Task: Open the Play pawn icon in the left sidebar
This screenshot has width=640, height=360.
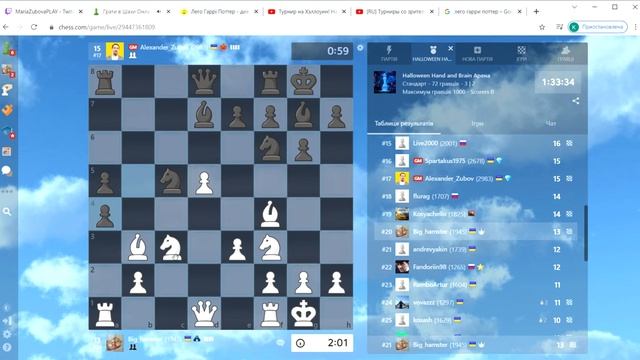Action: coord(8,49)
